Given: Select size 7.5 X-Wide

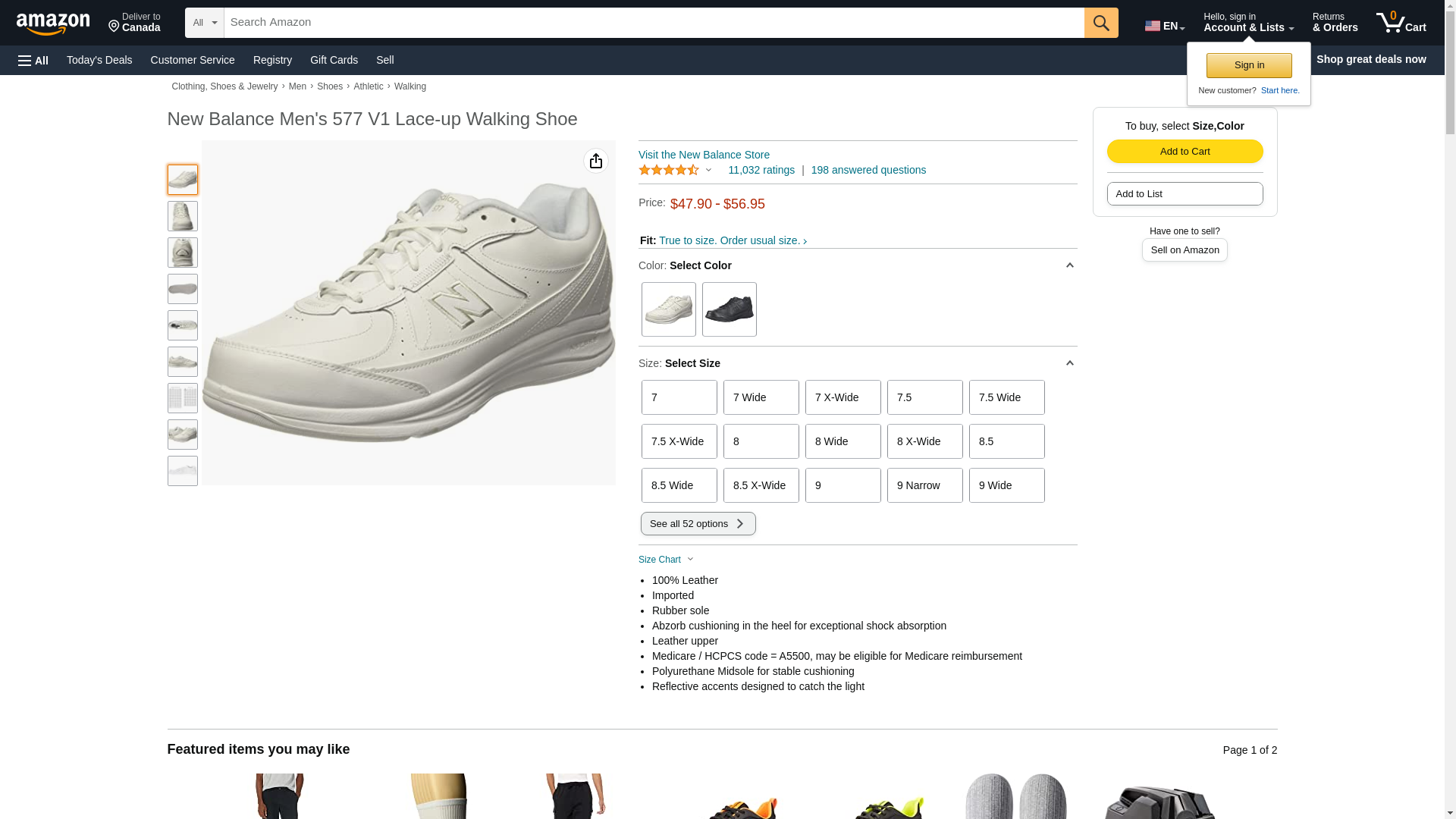Looking at the screenshot, I should point(679,441).
